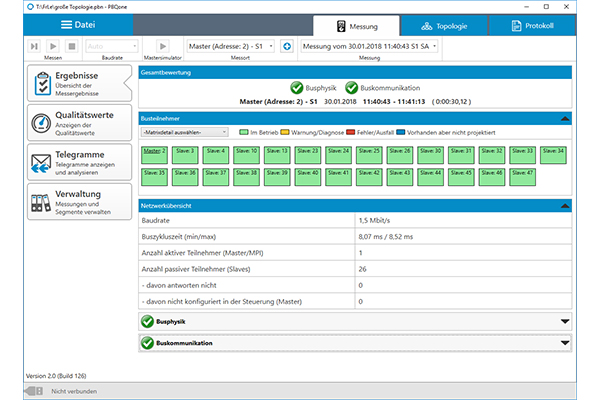Screen dimensions: 600x400
Task: Select the Master 2 participant tile
Action: 155,155
